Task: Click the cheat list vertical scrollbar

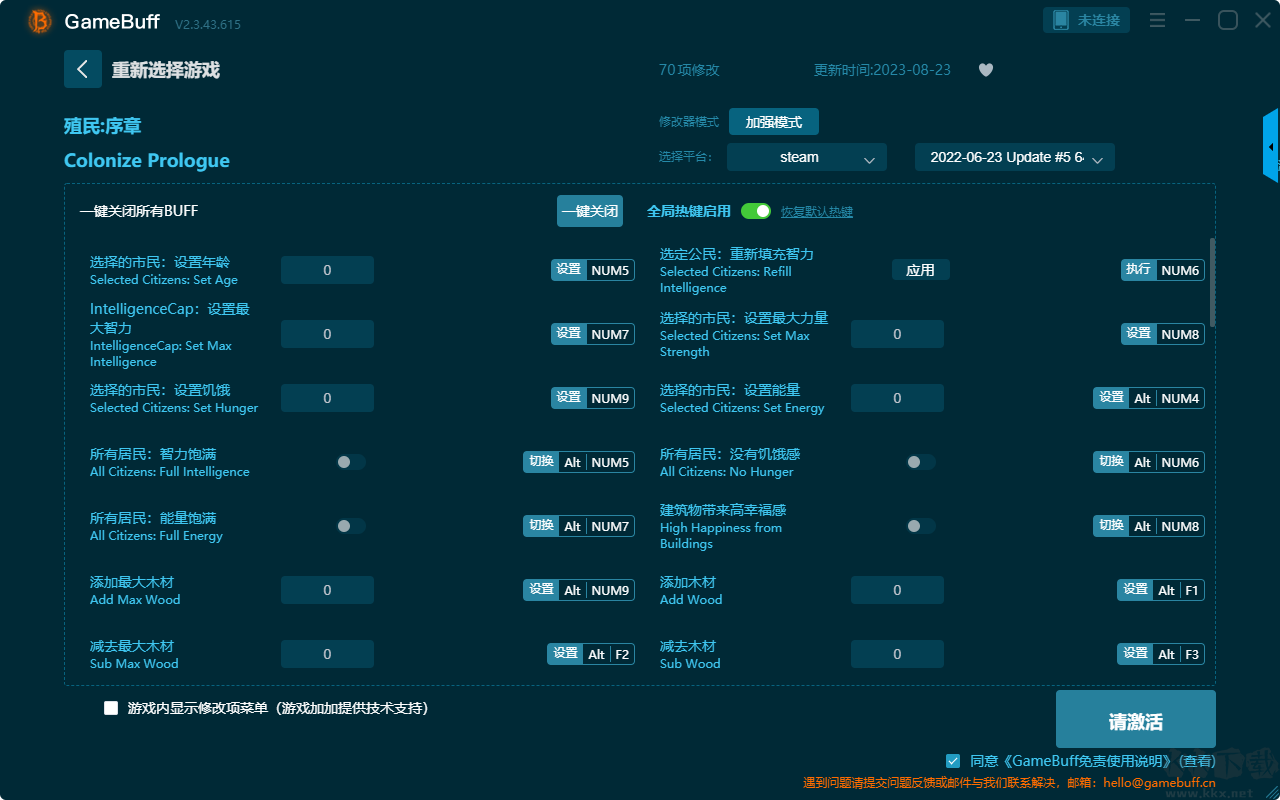Action: [x=1213, y=282]
